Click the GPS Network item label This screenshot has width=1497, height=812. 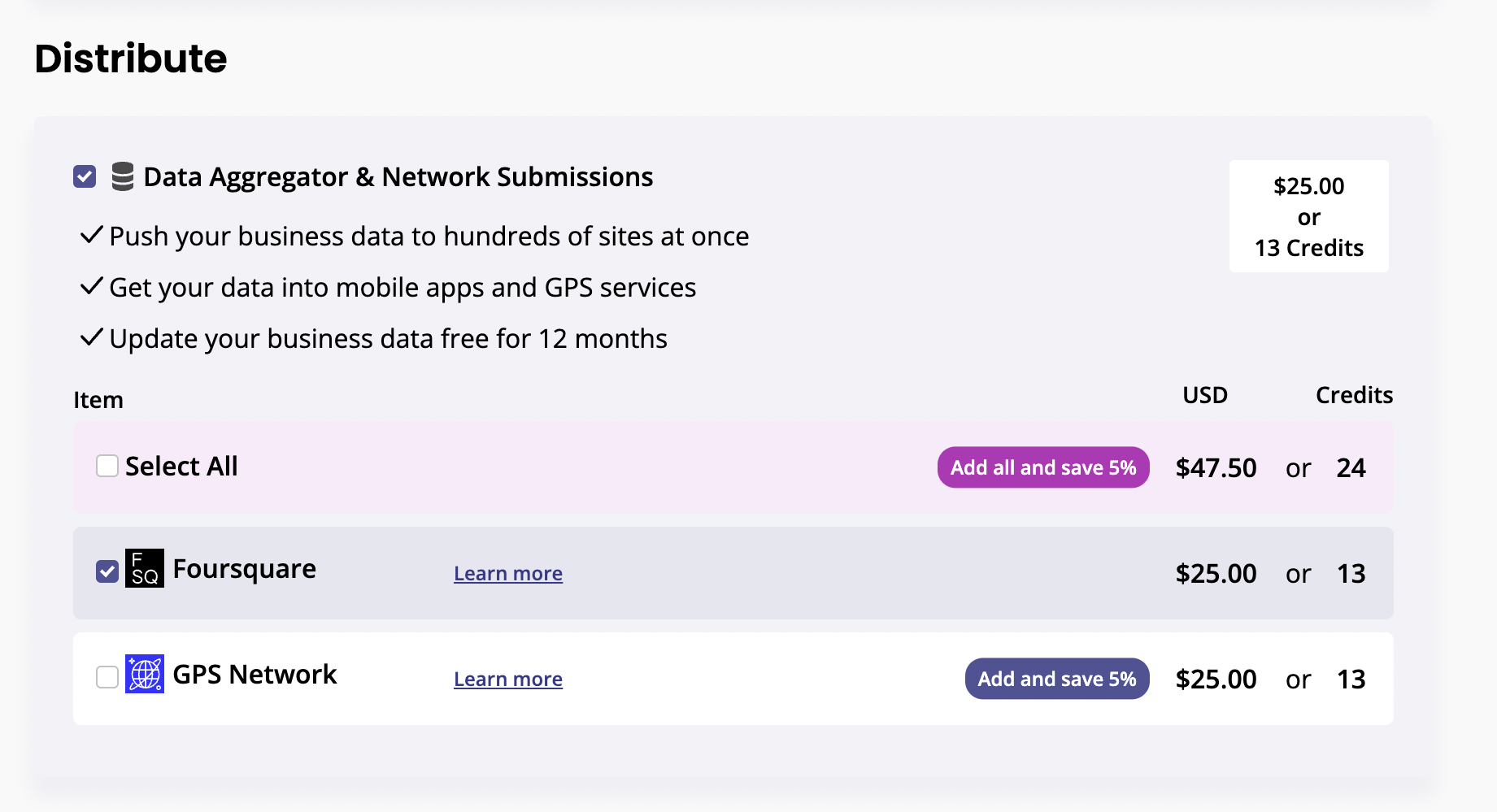click(x=255, y=675)
